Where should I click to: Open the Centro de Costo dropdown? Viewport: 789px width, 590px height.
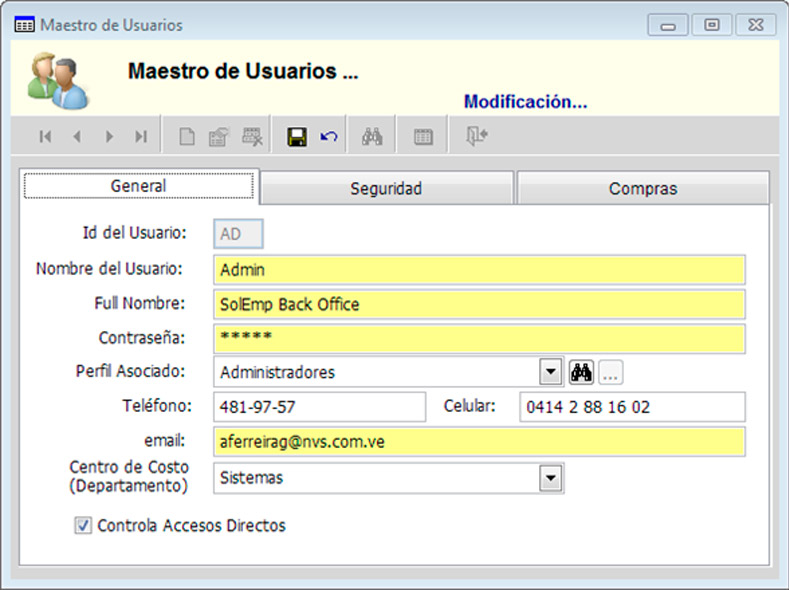click(x=550, y=478)
